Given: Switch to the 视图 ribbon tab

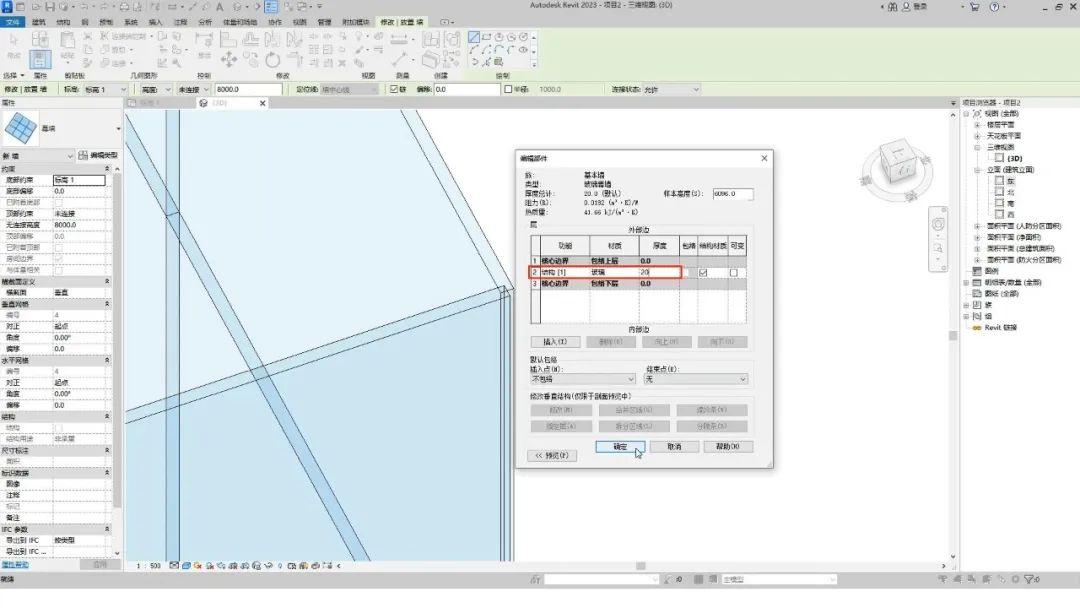Looking at the screenshot, I should coord(300,21).
